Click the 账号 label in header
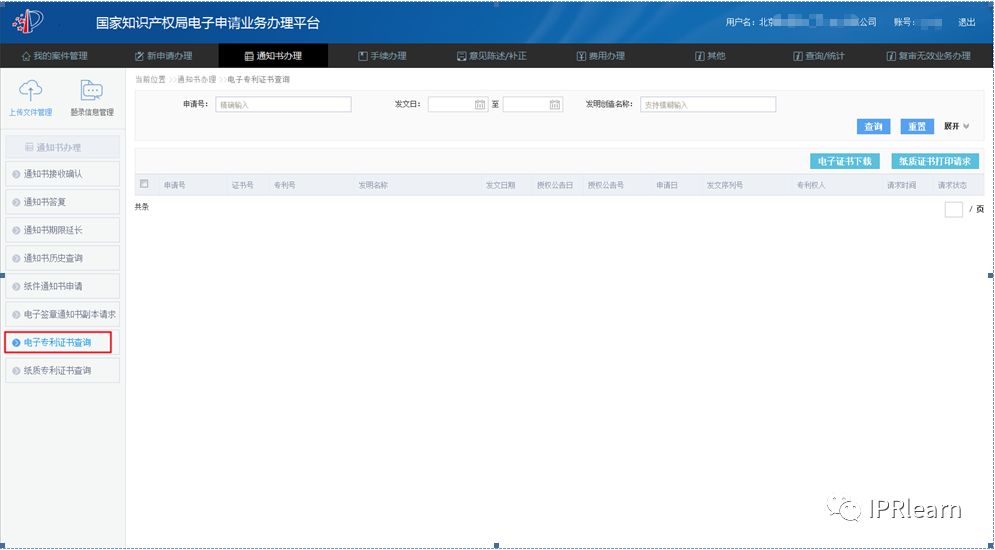Viewport: 995px width, 550px height. tap(904, 22)
